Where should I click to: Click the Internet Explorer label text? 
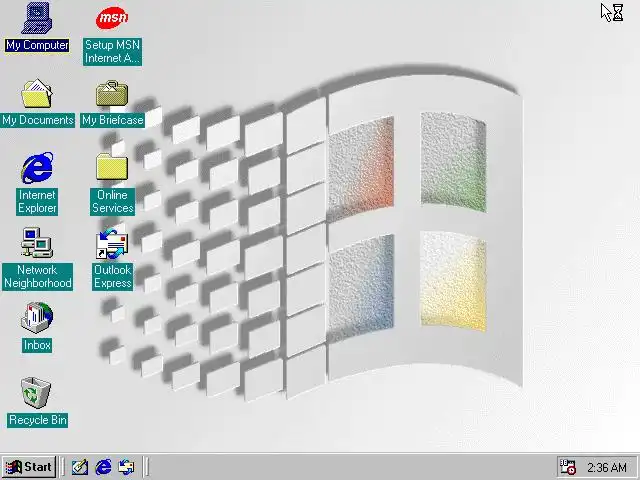click(x=37, y=202)
